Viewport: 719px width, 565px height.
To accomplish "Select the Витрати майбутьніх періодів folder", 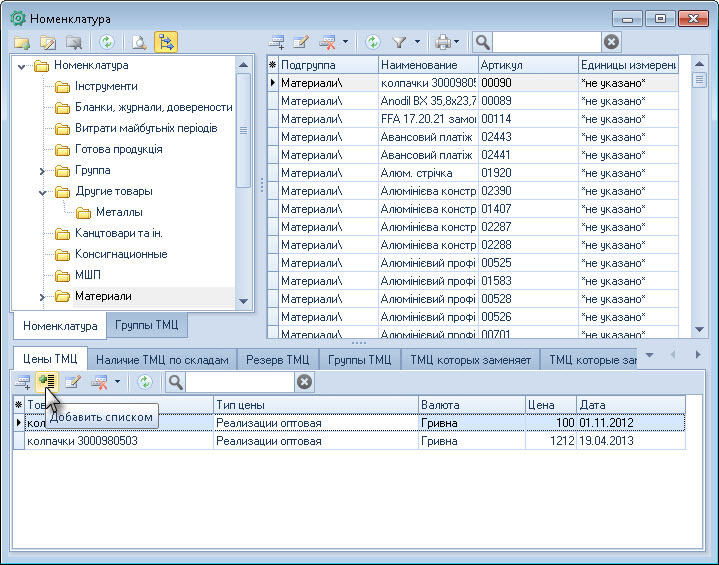I will coord(146,128).
